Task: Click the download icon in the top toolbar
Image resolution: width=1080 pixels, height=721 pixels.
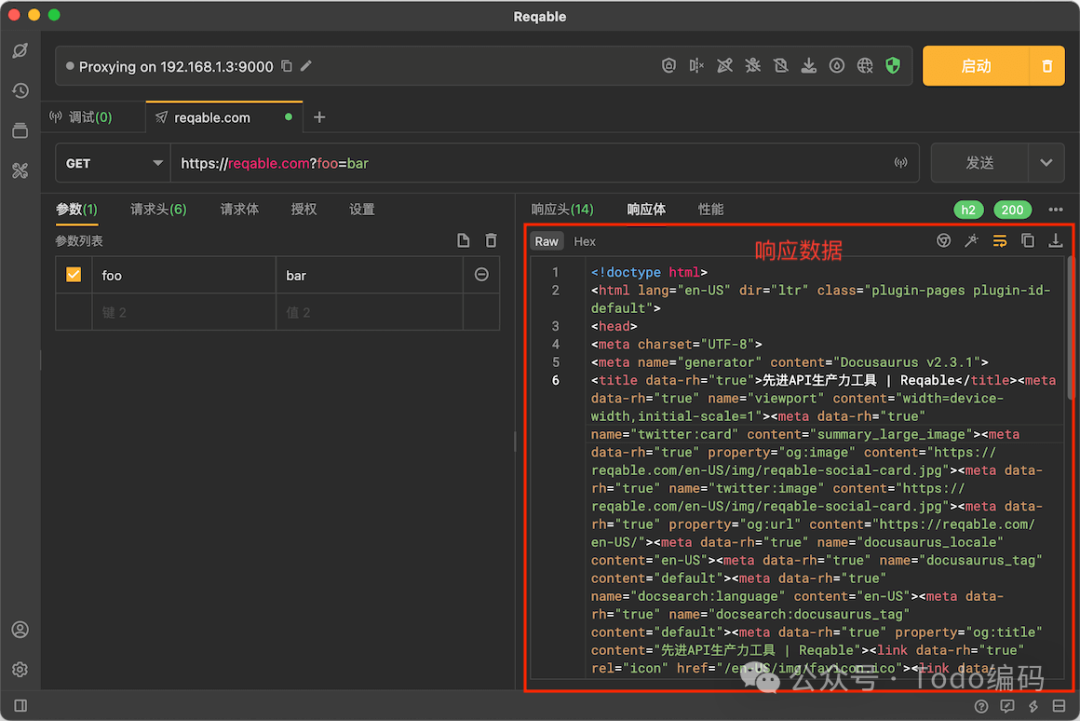Action: point(809,64)
